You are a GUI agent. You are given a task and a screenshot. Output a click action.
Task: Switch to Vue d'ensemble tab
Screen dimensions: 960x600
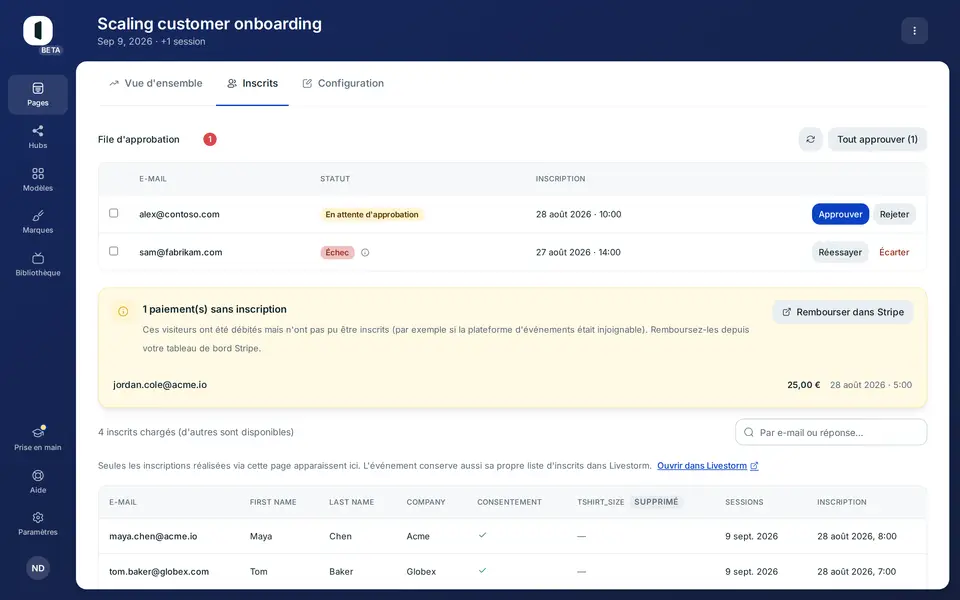tap(156, 83)
